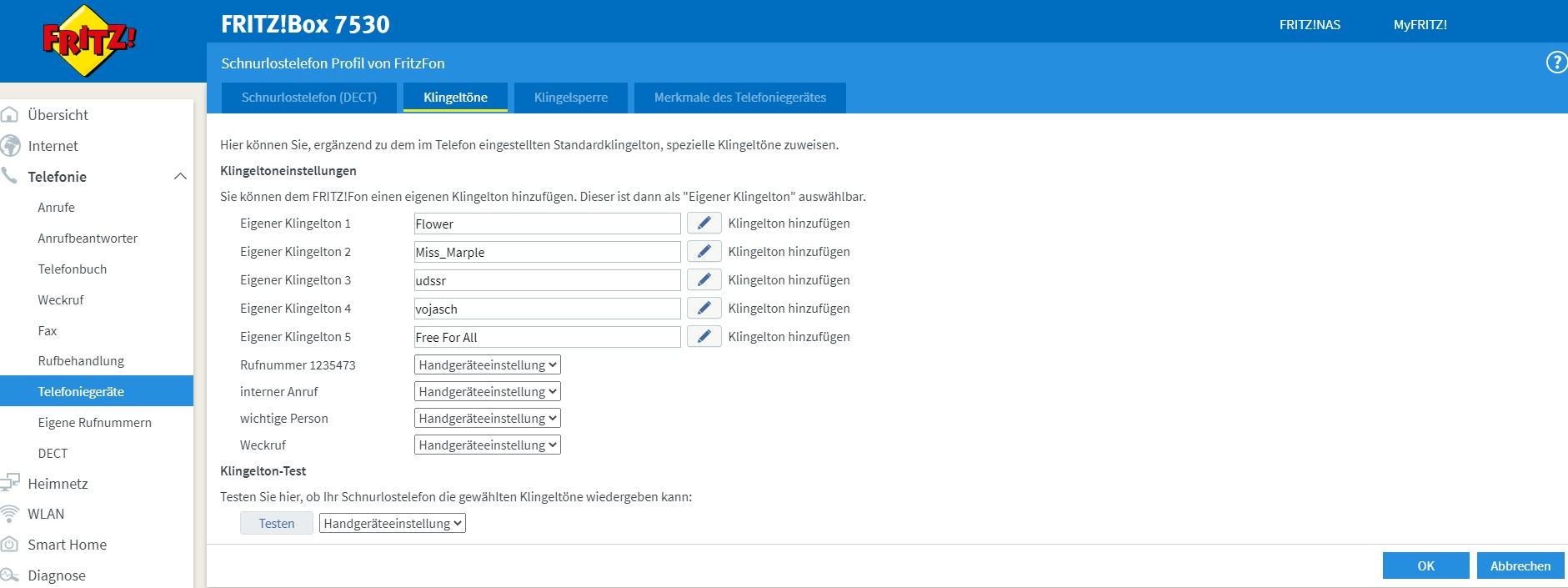Click the WLAN wifi icon
Viewport: 1568px width, 588px height.
[9, 514]
